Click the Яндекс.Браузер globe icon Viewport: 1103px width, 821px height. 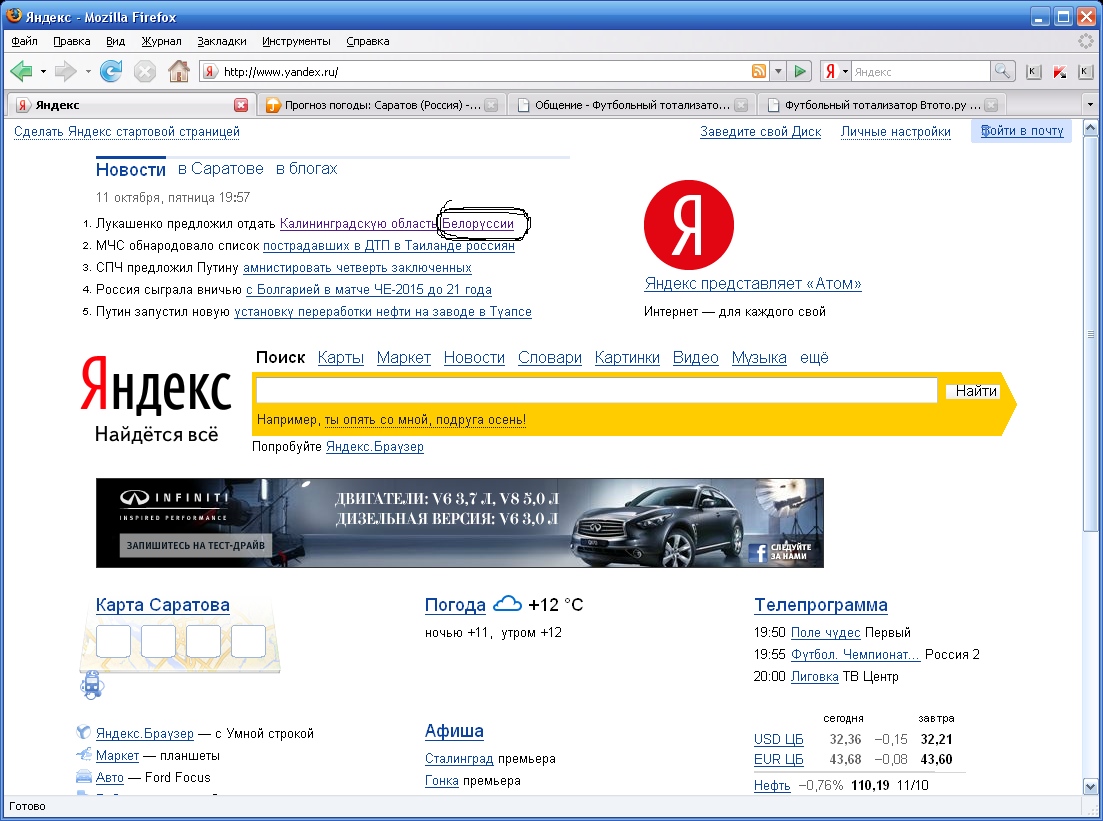(83, 732)
